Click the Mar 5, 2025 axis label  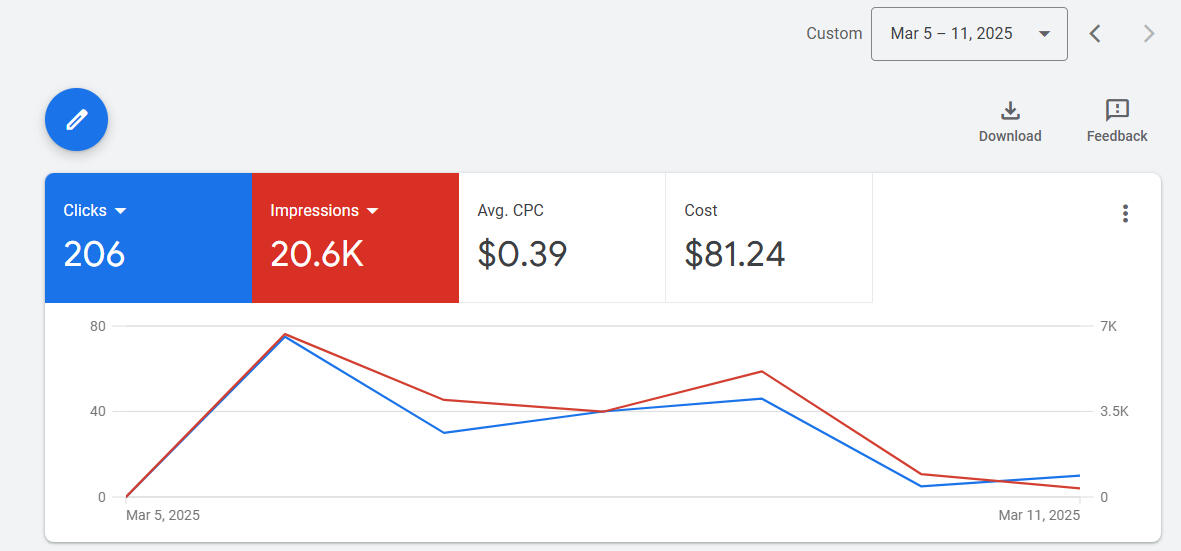163,515
